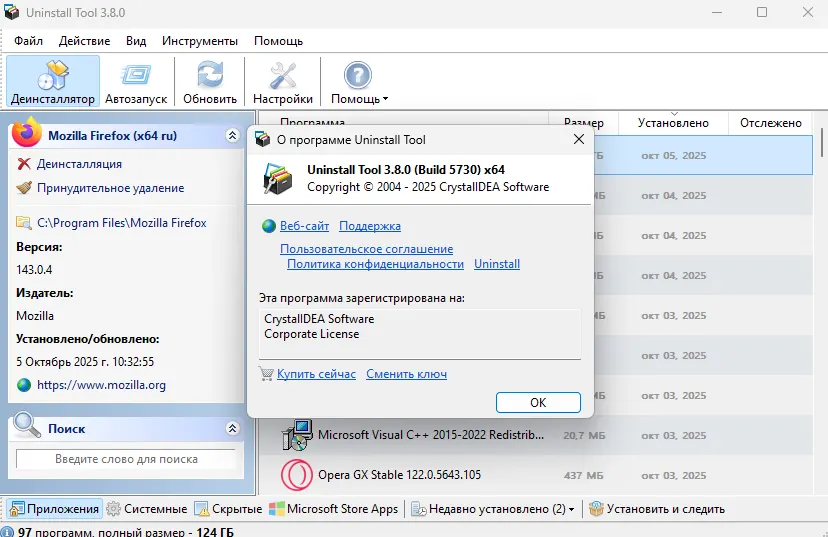Open the Недавно установлено dropdown
The width and height of the screenshot is (828, 537).
[x=571, y=509]
